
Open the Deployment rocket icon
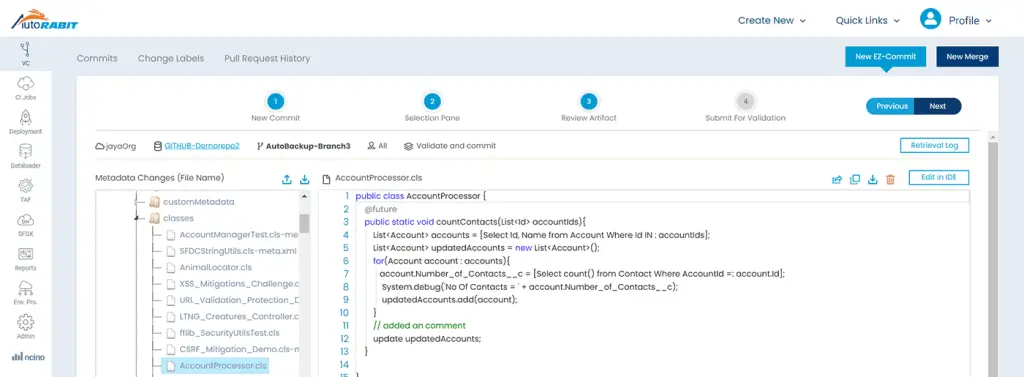[x=25, y=122]
